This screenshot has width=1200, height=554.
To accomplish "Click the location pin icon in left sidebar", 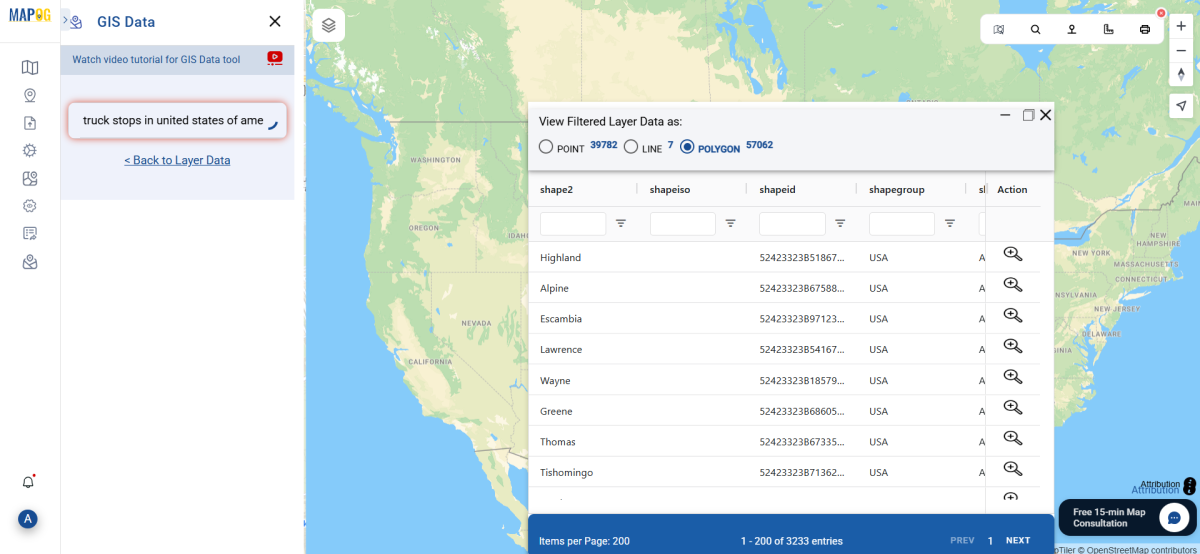I will click(30, 95).
